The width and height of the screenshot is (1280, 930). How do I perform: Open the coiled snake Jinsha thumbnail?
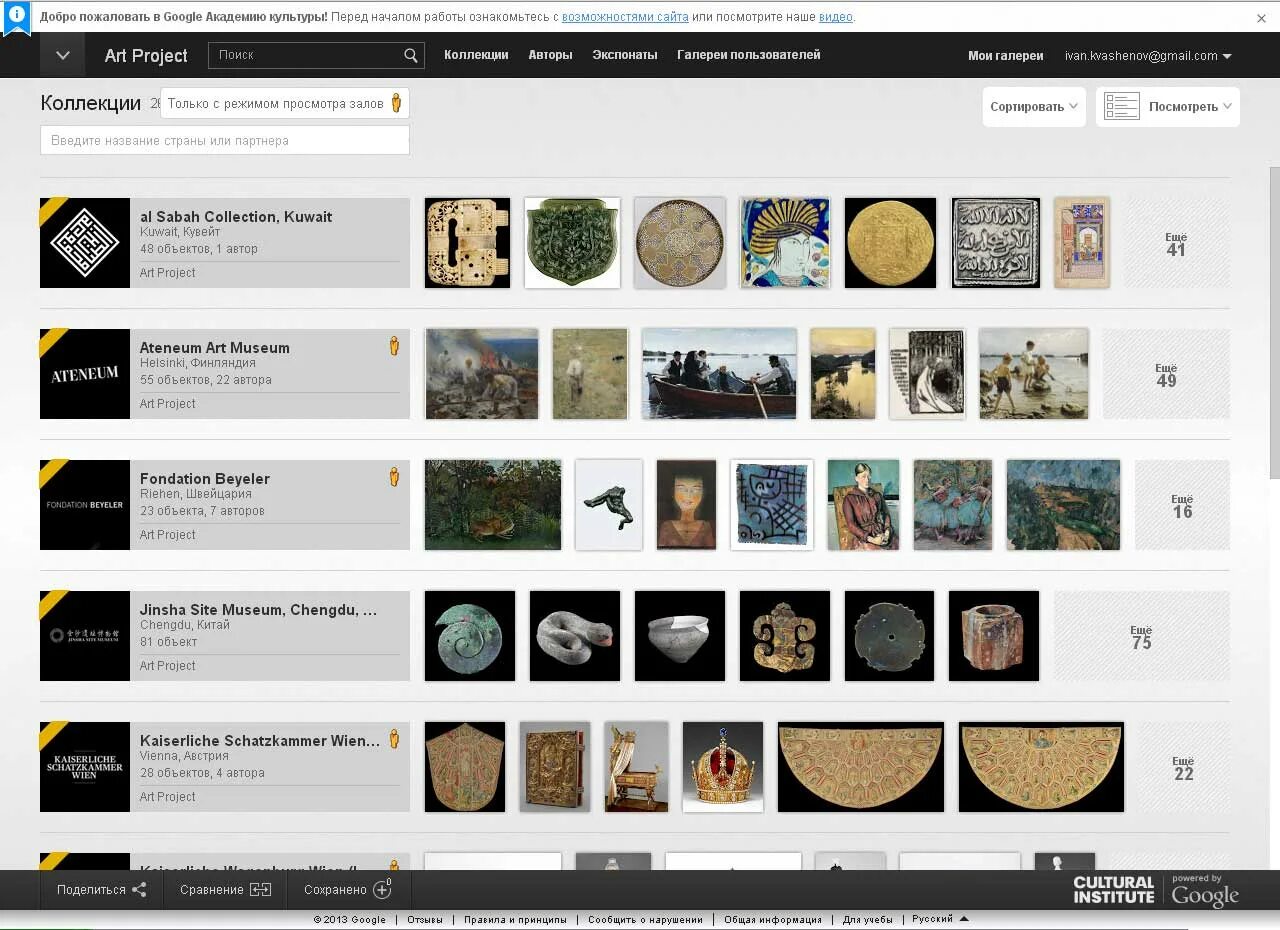575,636
